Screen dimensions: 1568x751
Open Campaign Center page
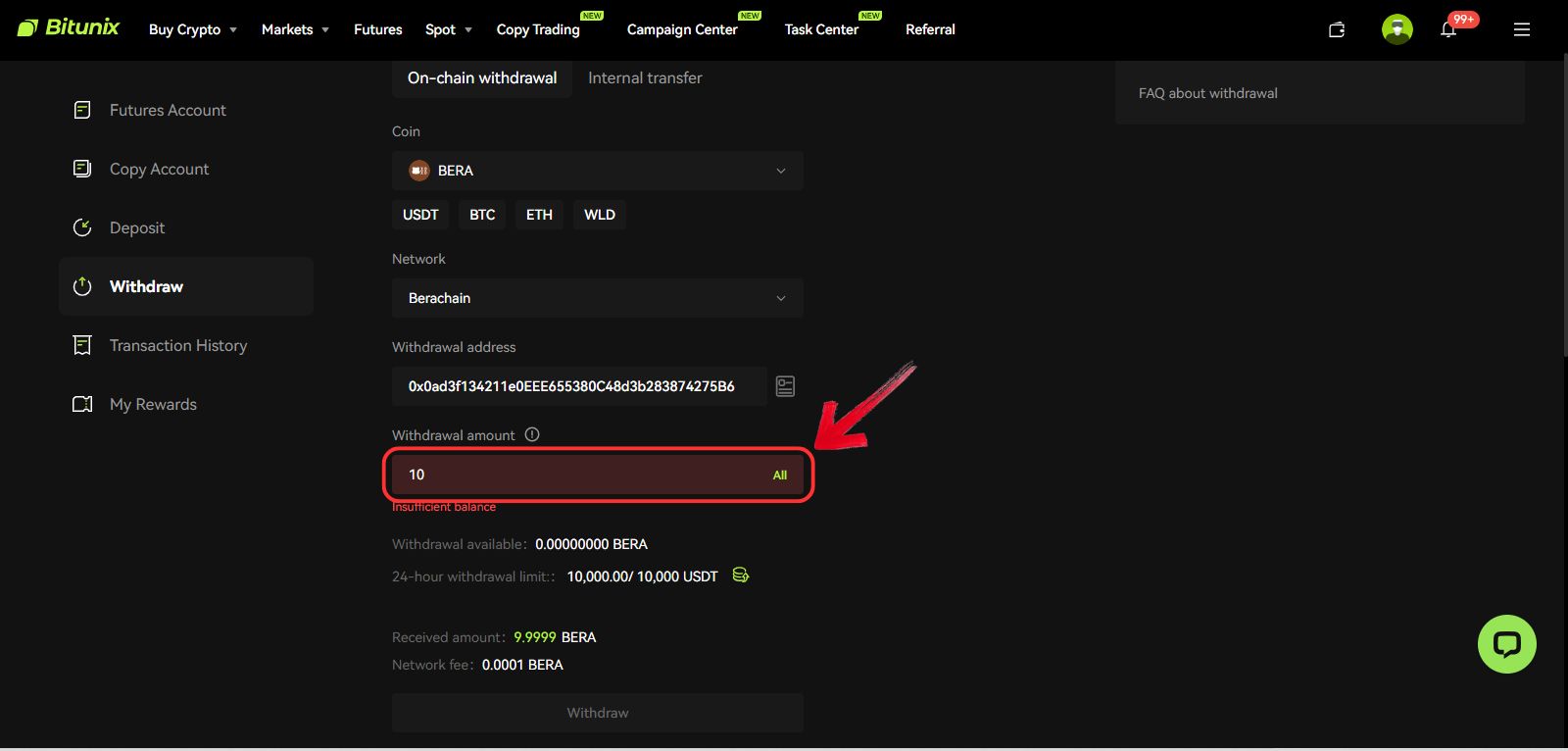tap(682, 29)
